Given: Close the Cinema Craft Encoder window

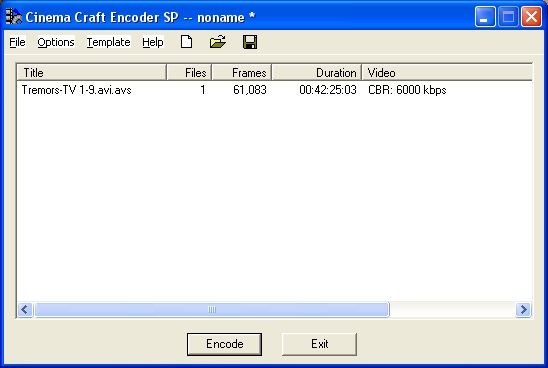Looking at the screenshot, I should click(x=531, y=16).
